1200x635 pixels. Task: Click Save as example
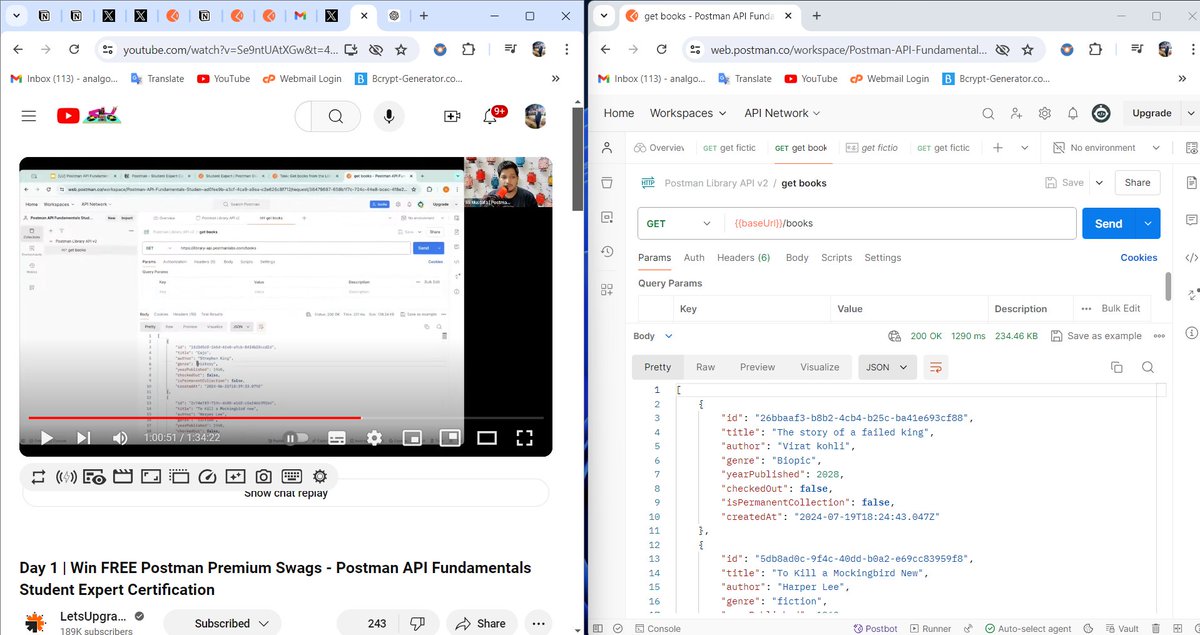tap(1095, 336)
